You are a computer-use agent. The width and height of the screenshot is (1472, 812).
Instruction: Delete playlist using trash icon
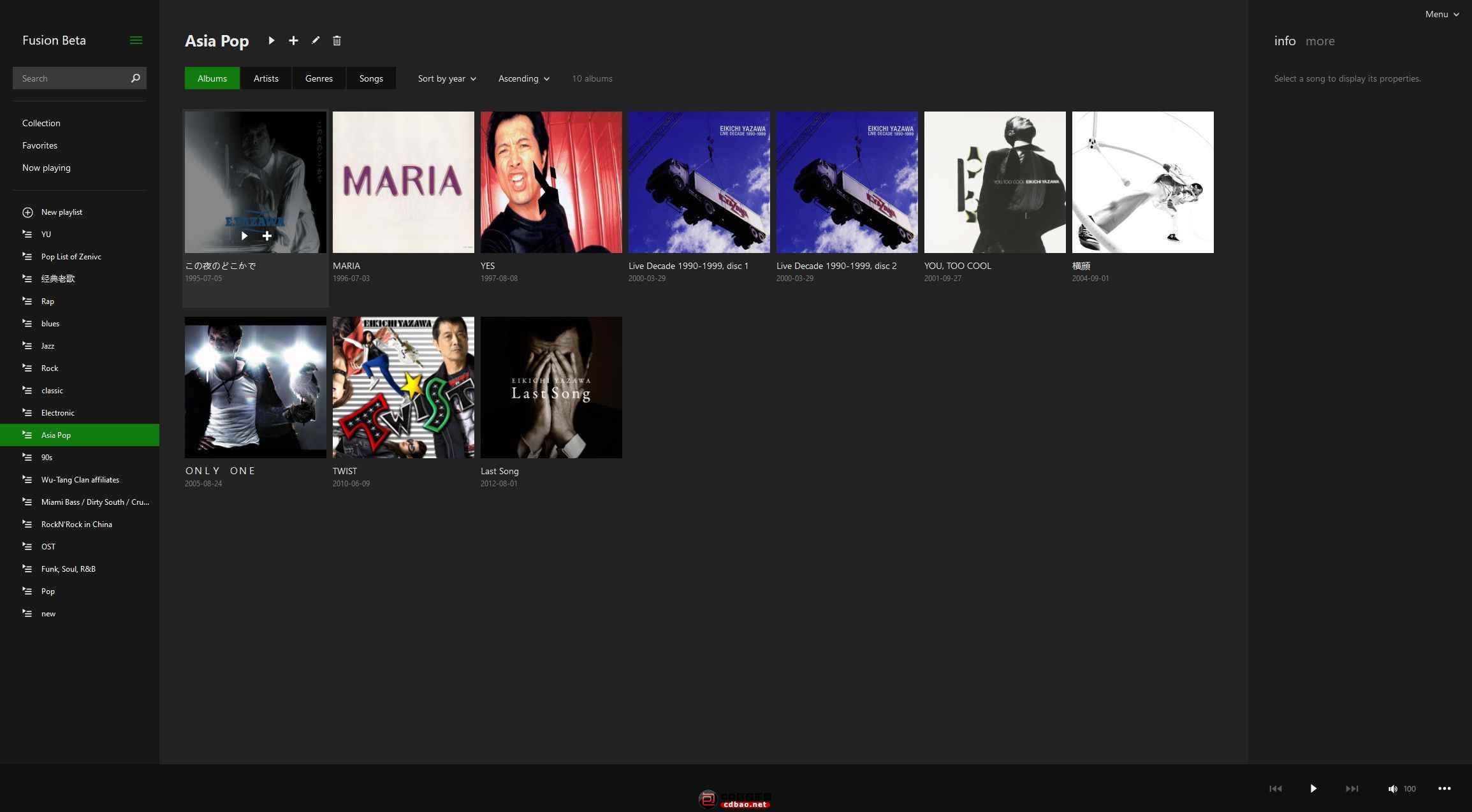(x=337, y=41)
